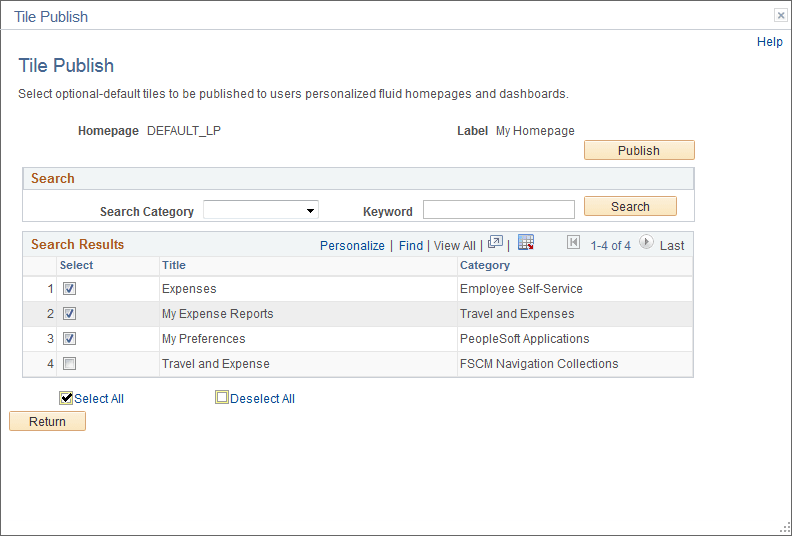Click the Search button

pyautogui.click(x=630, y=207)
